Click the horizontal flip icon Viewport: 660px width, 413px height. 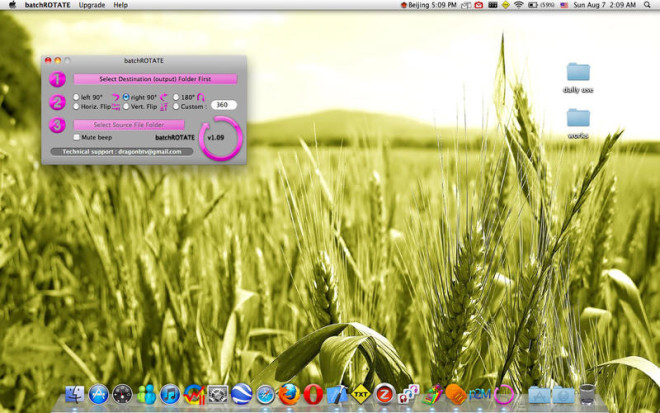tap(116, 107)
